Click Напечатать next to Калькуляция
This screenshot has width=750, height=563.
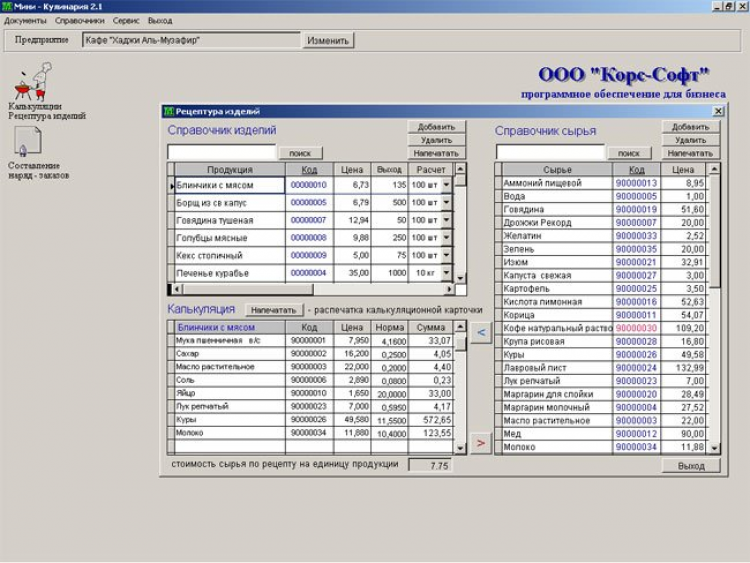tap(274, 310)
